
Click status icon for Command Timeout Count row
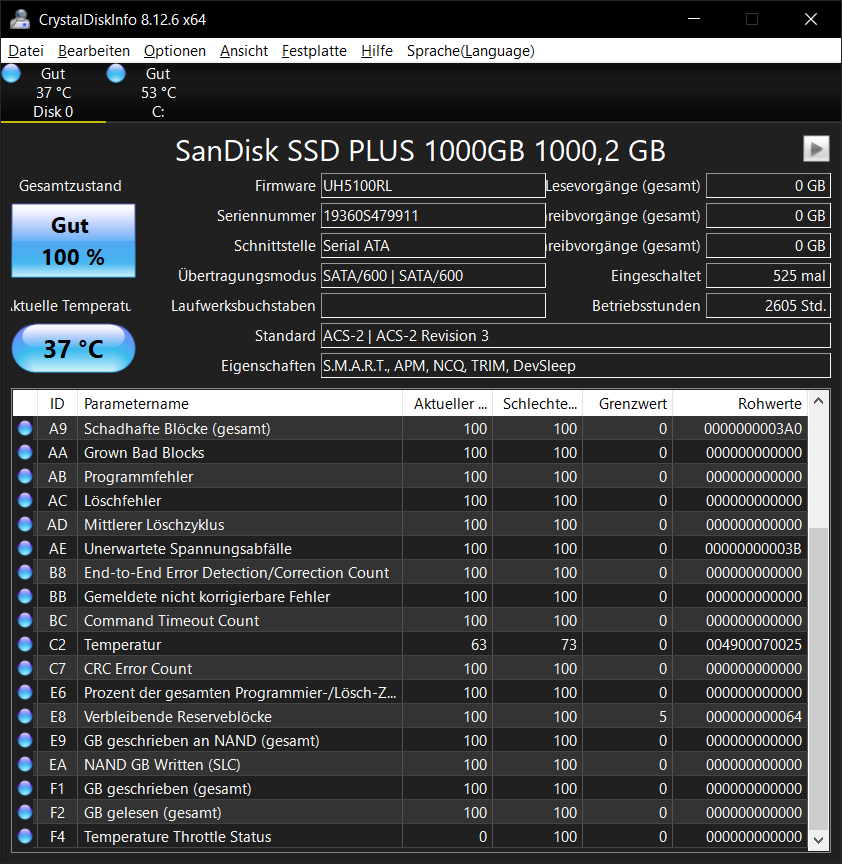25,620
